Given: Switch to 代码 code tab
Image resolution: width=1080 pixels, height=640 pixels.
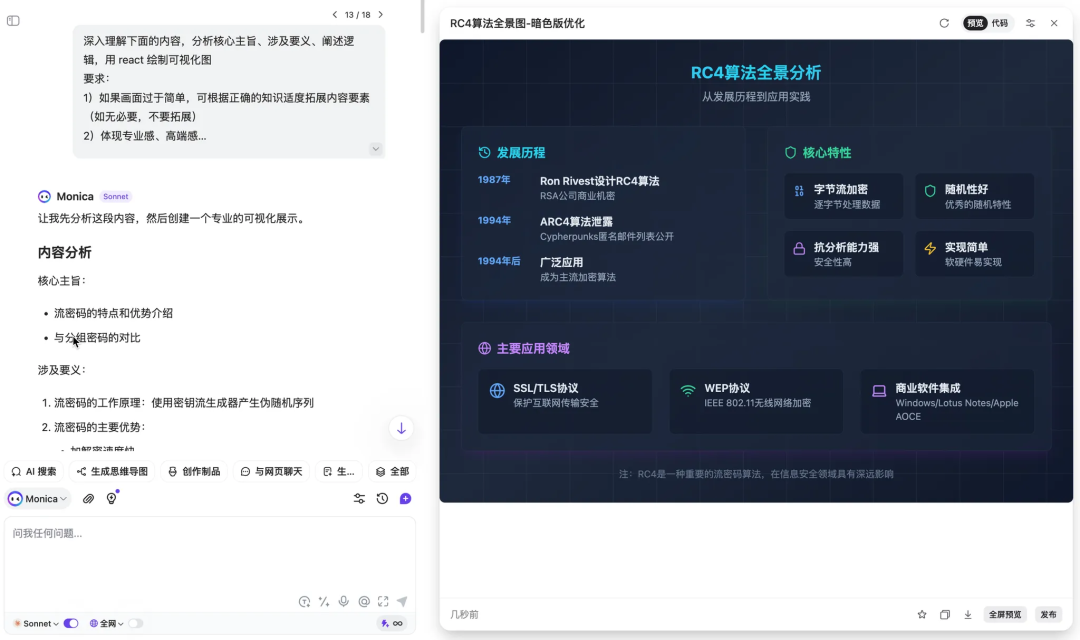Looking at the screenshot, I should tap(1000, 23).
